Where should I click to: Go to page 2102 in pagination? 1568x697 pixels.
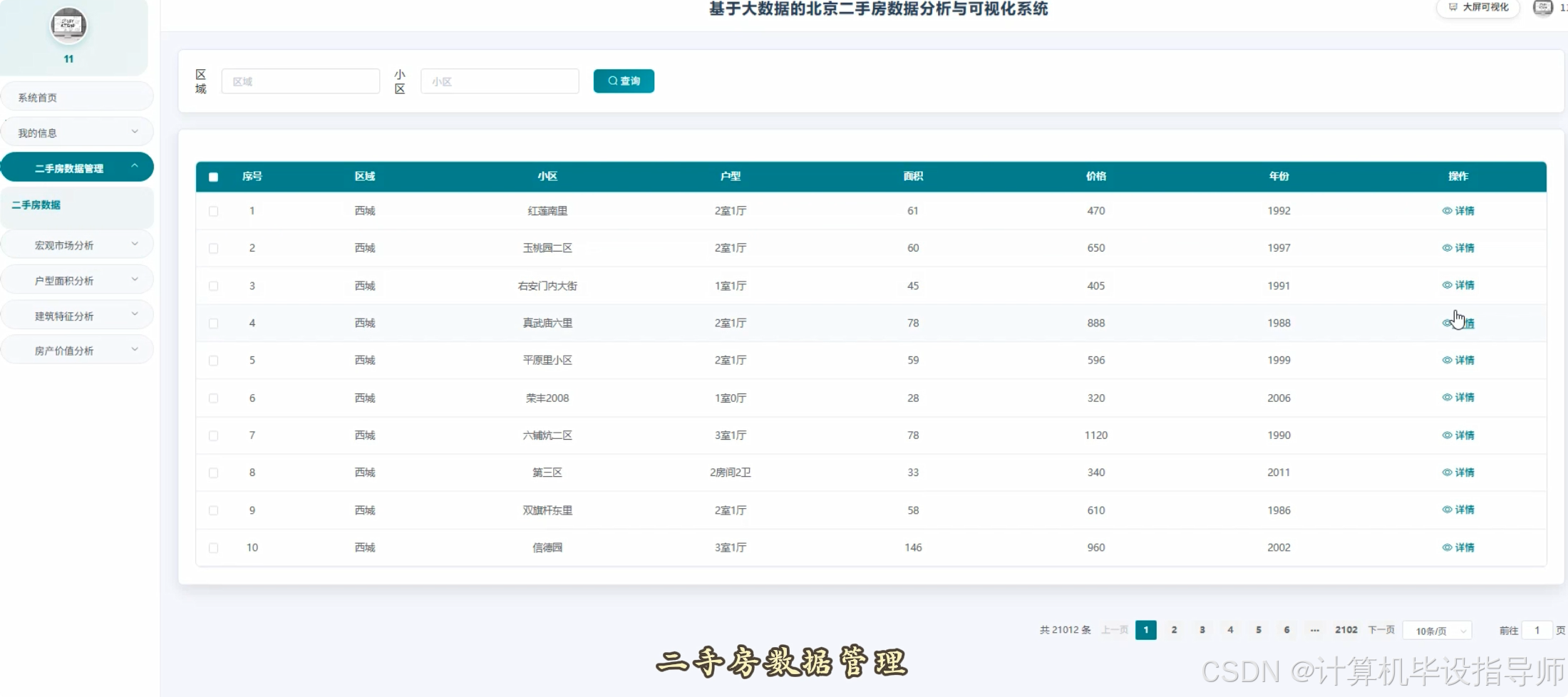(x=1346, y=629)
